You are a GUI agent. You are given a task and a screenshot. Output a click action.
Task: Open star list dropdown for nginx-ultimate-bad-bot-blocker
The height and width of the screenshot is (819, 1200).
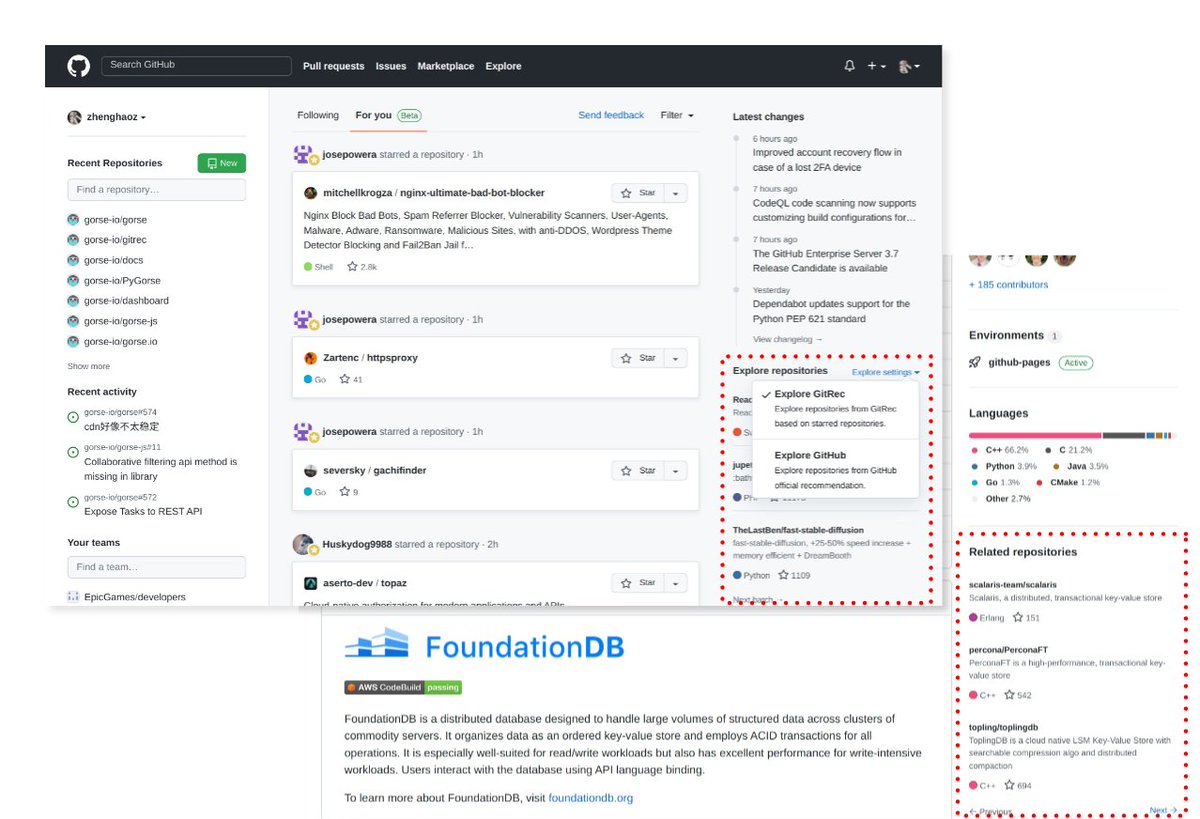[x=675, y=193]
